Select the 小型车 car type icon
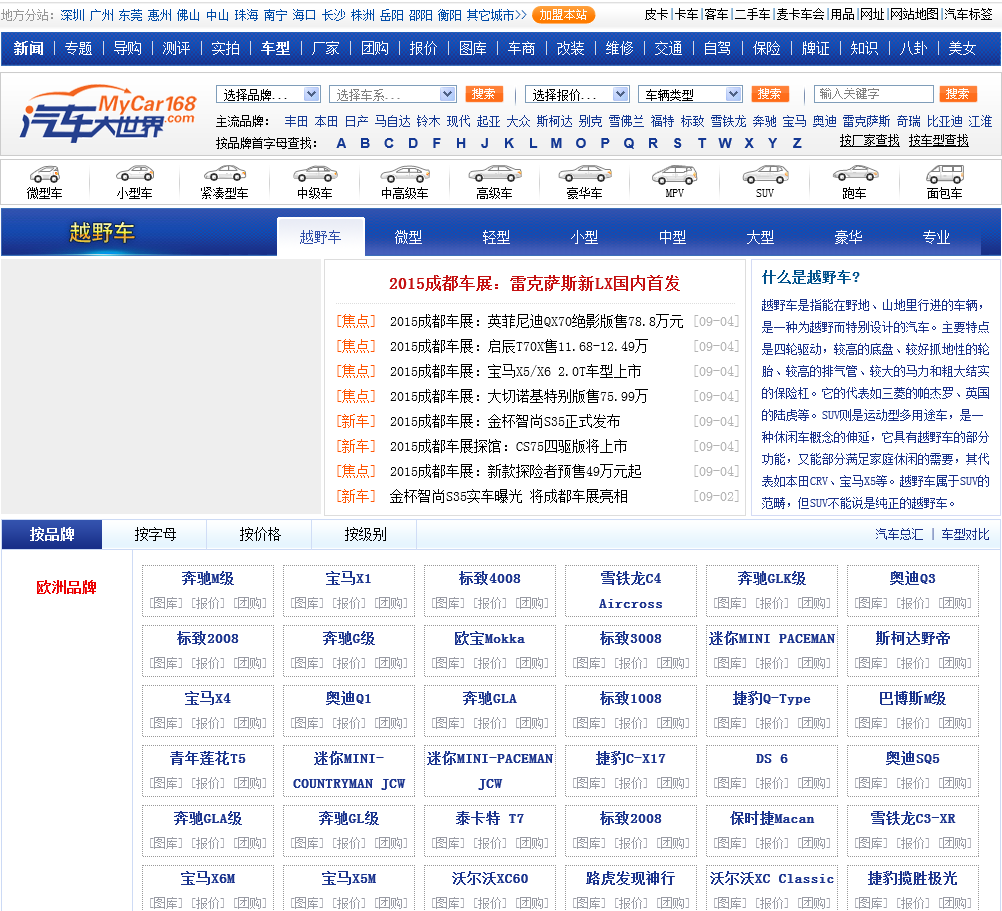The width and height of the screenshot is (1002, 911). click(x=135, y=174)
